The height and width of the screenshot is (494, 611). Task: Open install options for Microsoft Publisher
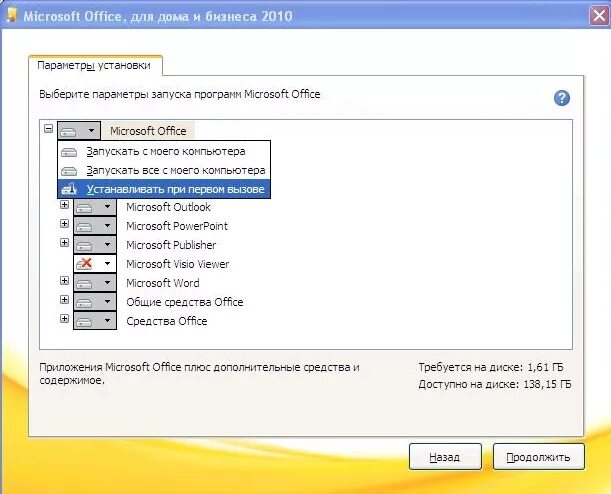(x=95, y=245)
